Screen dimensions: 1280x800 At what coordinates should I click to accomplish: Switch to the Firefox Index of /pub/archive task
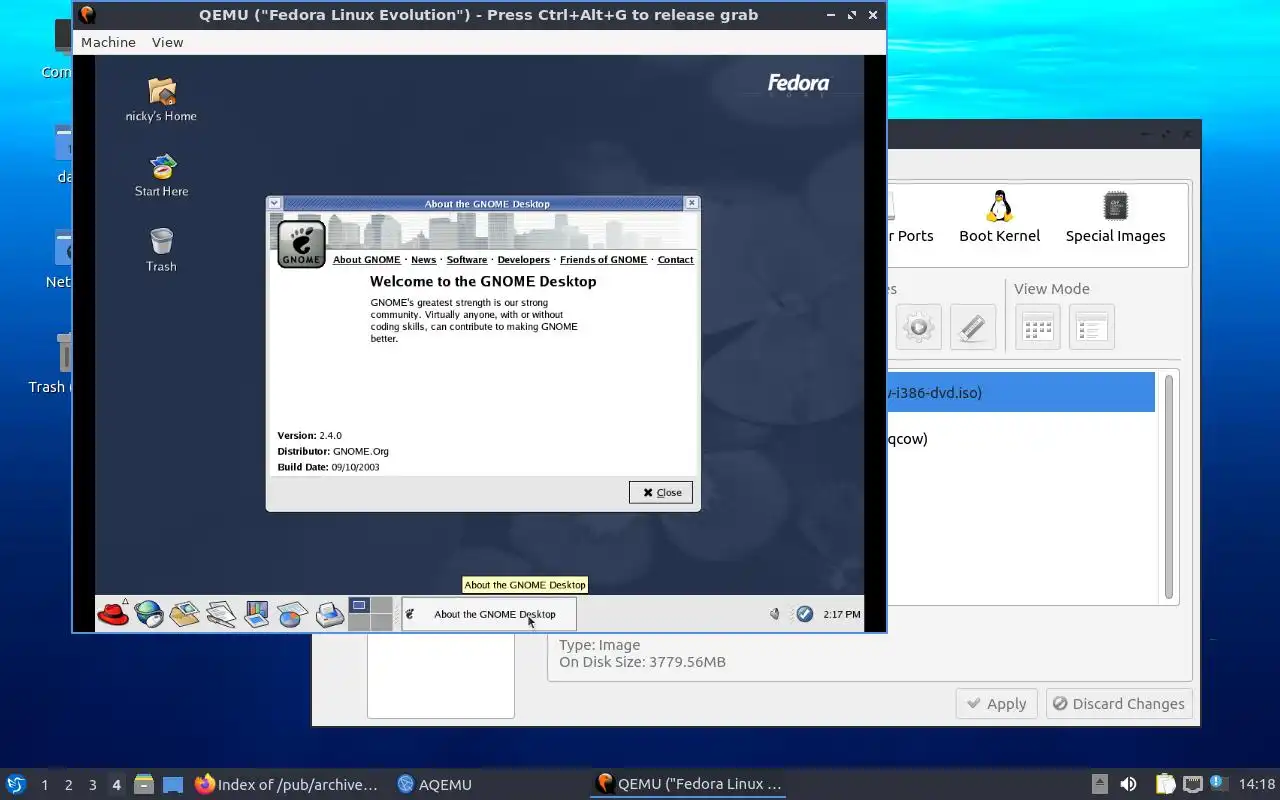tap(287, 785)
